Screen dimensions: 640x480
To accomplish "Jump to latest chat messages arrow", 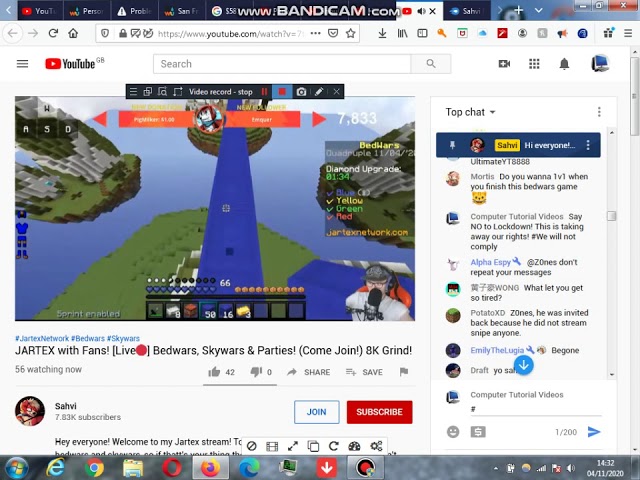I will 524,365.
